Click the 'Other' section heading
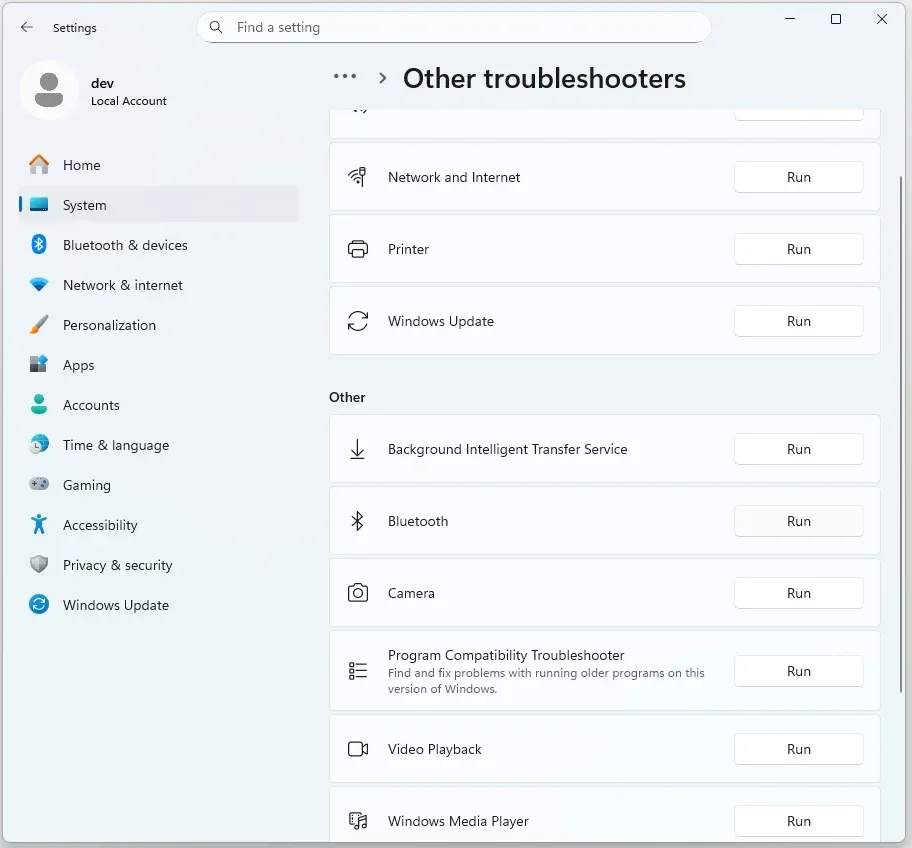This screenshot has height=848, width=912. click(347, 397)
